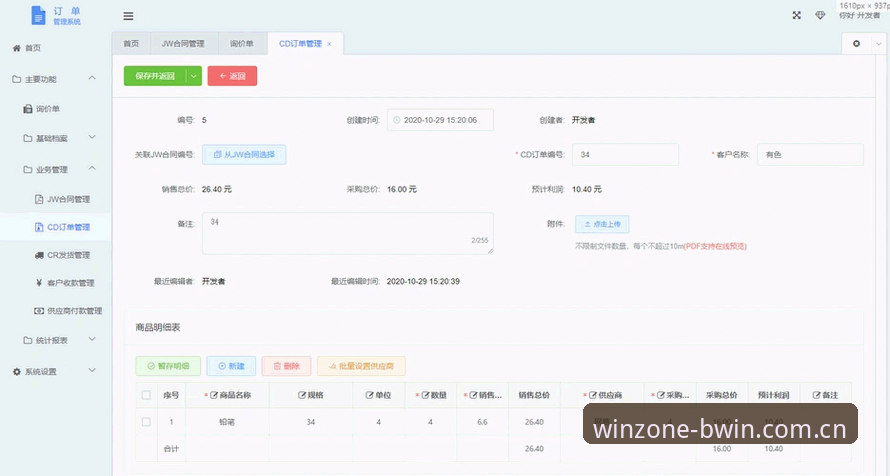Click the 铅笔 product name cell

point(228,422)
